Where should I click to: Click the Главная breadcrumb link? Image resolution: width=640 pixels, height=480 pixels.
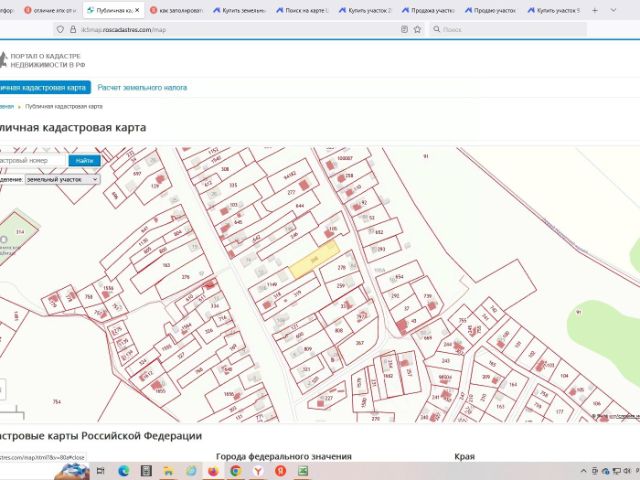tap(7, 107)
